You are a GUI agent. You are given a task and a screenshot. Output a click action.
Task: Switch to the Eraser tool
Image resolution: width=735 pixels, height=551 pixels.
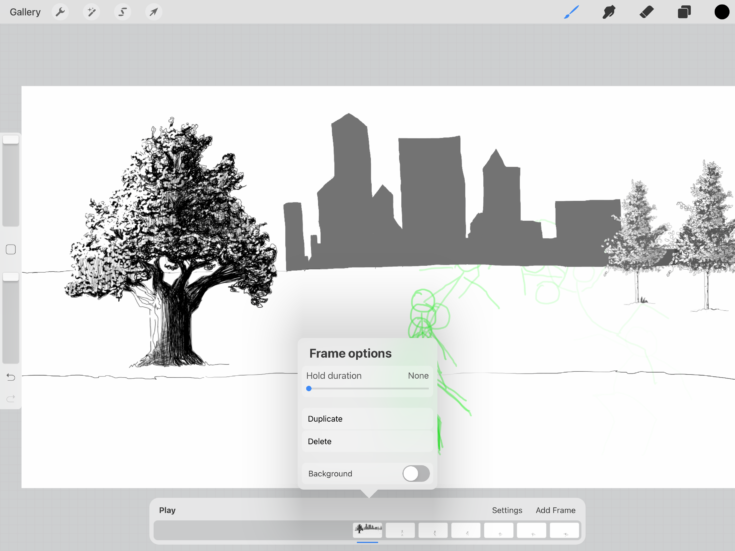pyautogui.click(x=646, y=12)
